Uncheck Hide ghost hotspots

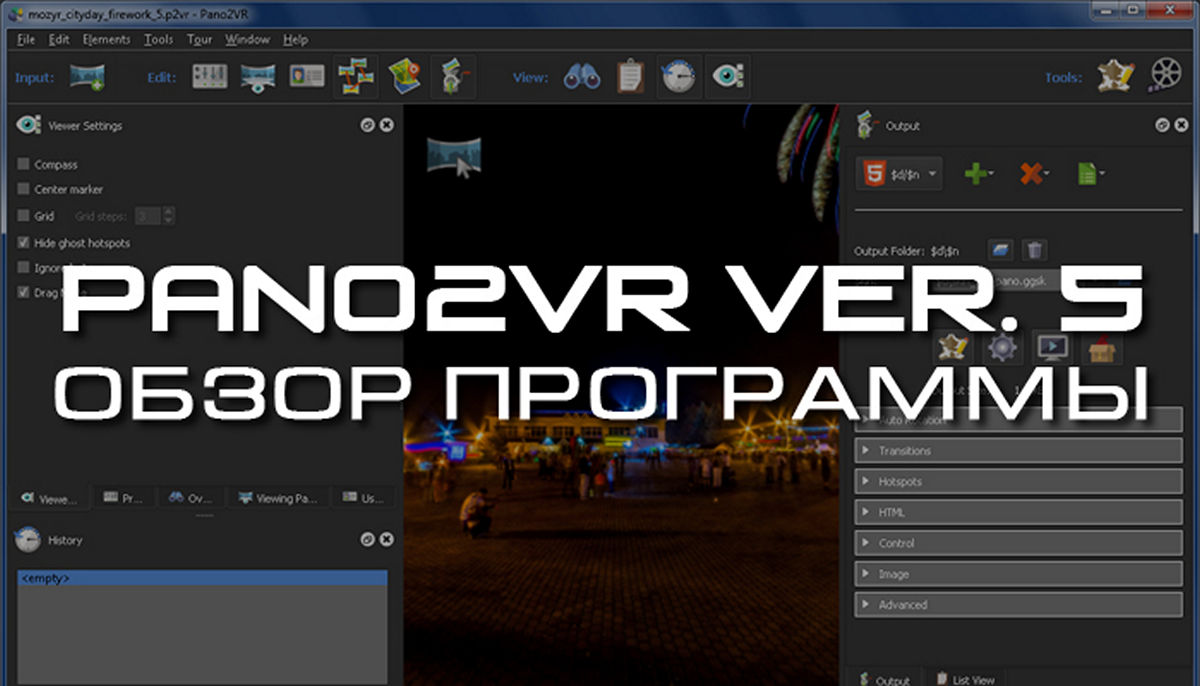click(24, 243)
